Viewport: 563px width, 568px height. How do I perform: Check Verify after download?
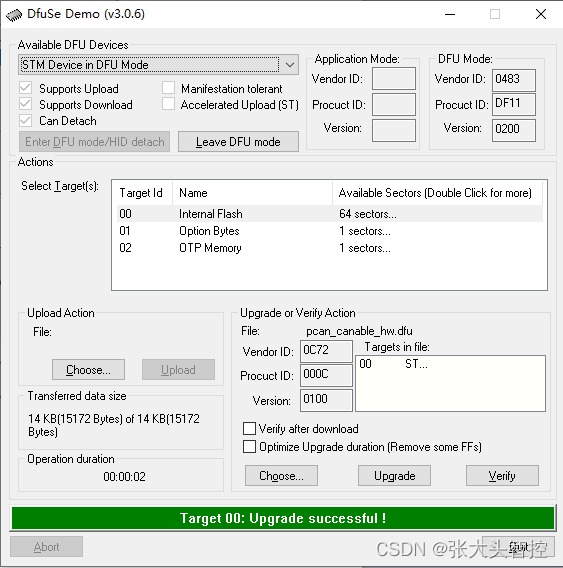click(249, 429)
